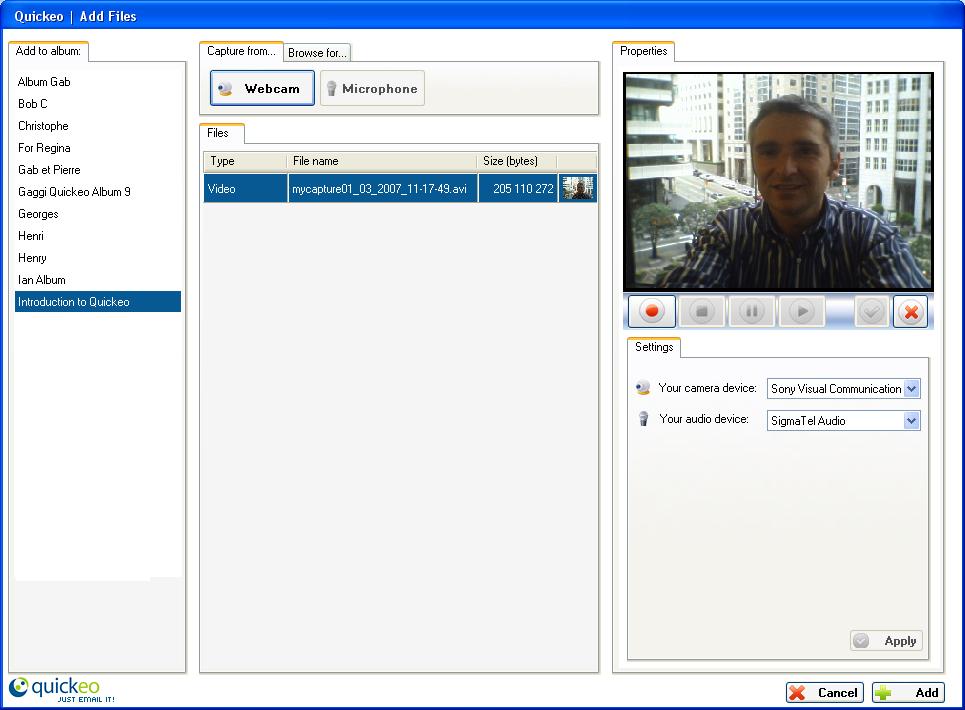Select the Microphone capture button
This screenshot has width=965, height=710.
(x=372, y=88)
